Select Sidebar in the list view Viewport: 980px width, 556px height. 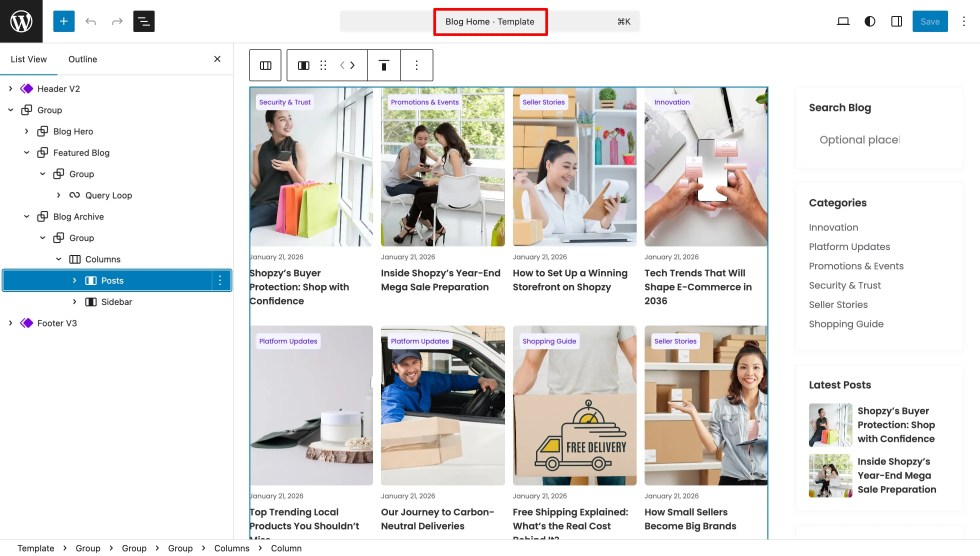pos(117,302)
